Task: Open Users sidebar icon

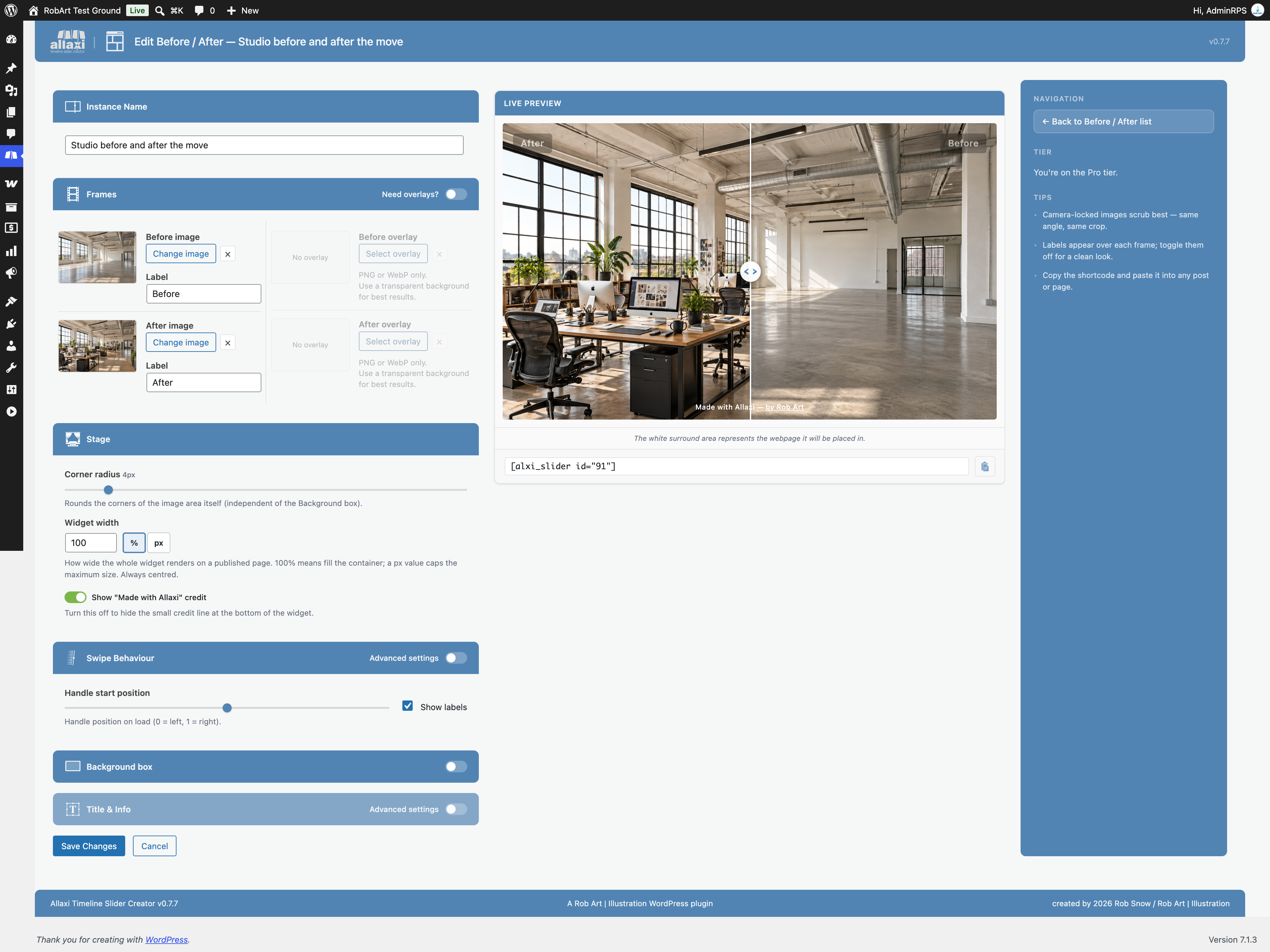Action: pyautogui.click(x=11, y=345)
